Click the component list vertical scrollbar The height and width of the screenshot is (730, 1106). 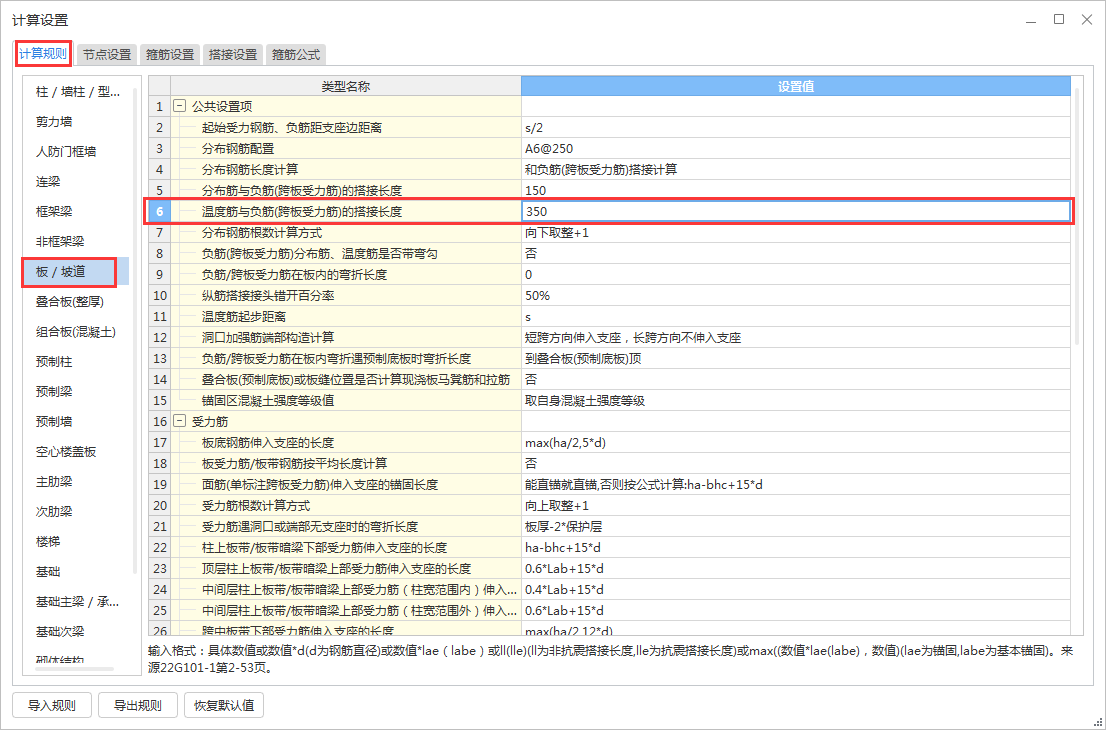pos(135,329)
